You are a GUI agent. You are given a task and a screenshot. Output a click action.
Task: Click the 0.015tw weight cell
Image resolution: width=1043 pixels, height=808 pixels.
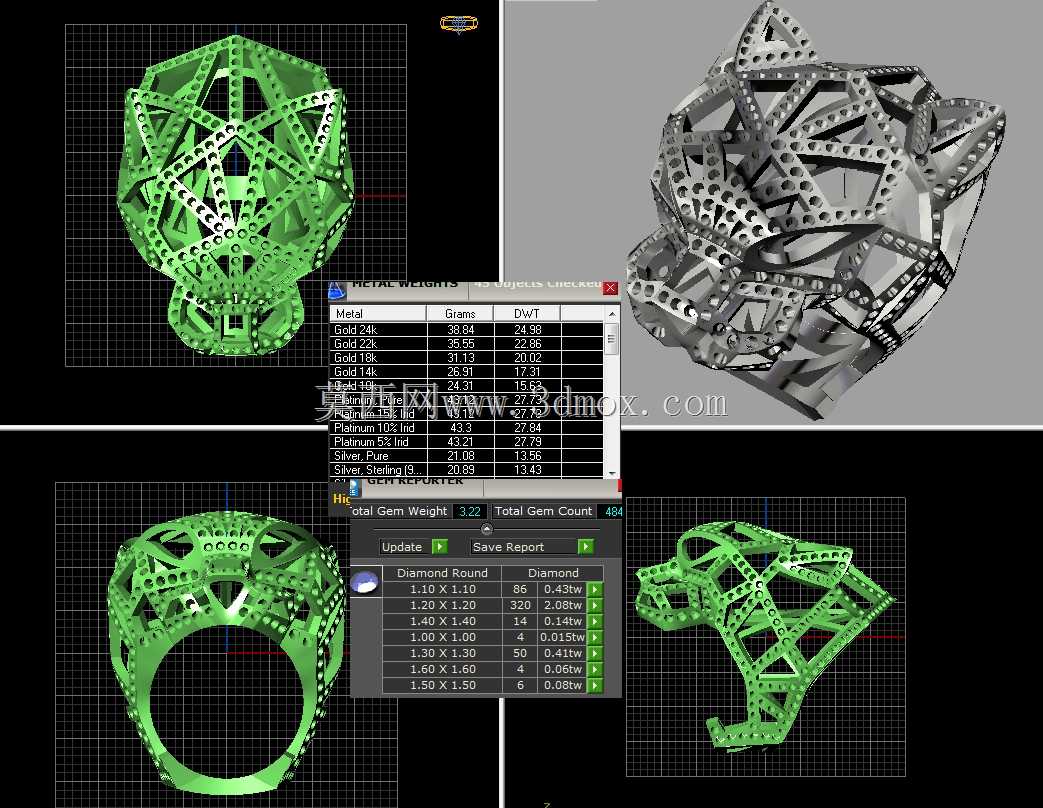(x=563, y=637)
